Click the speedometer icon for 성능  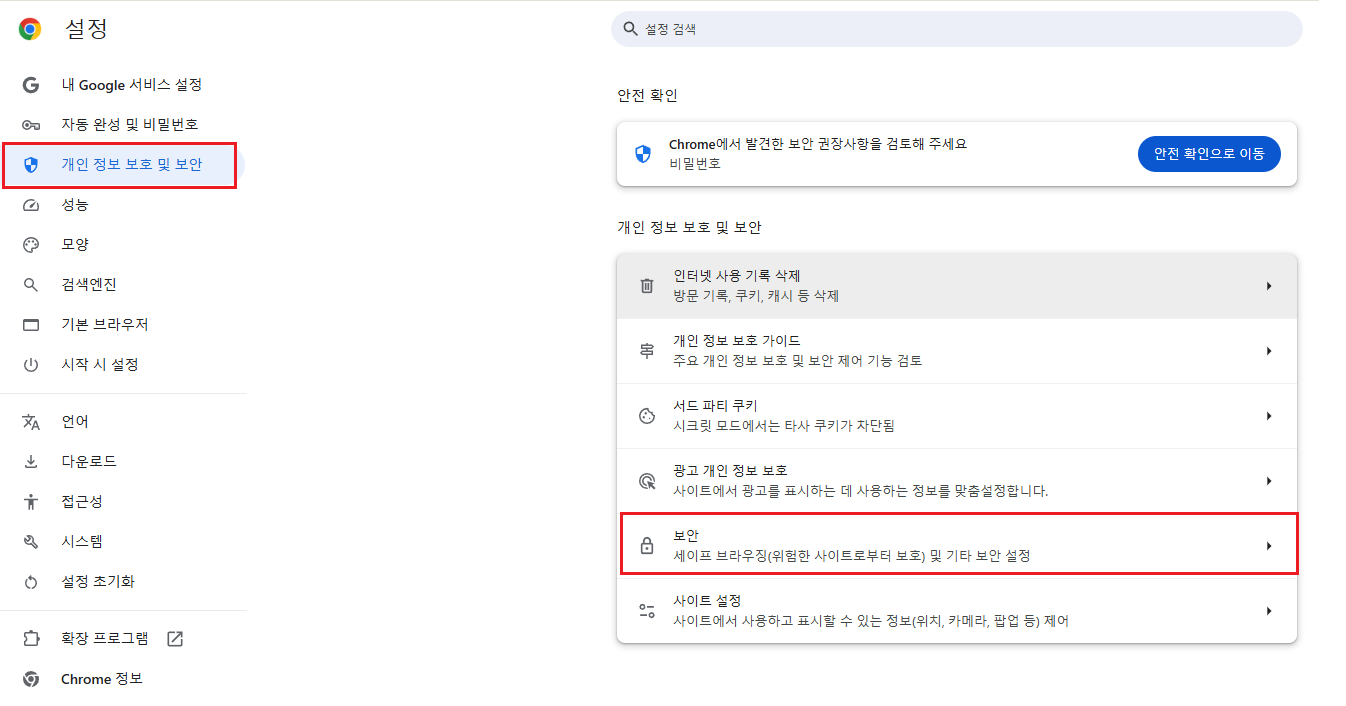[x=31, y=205]
